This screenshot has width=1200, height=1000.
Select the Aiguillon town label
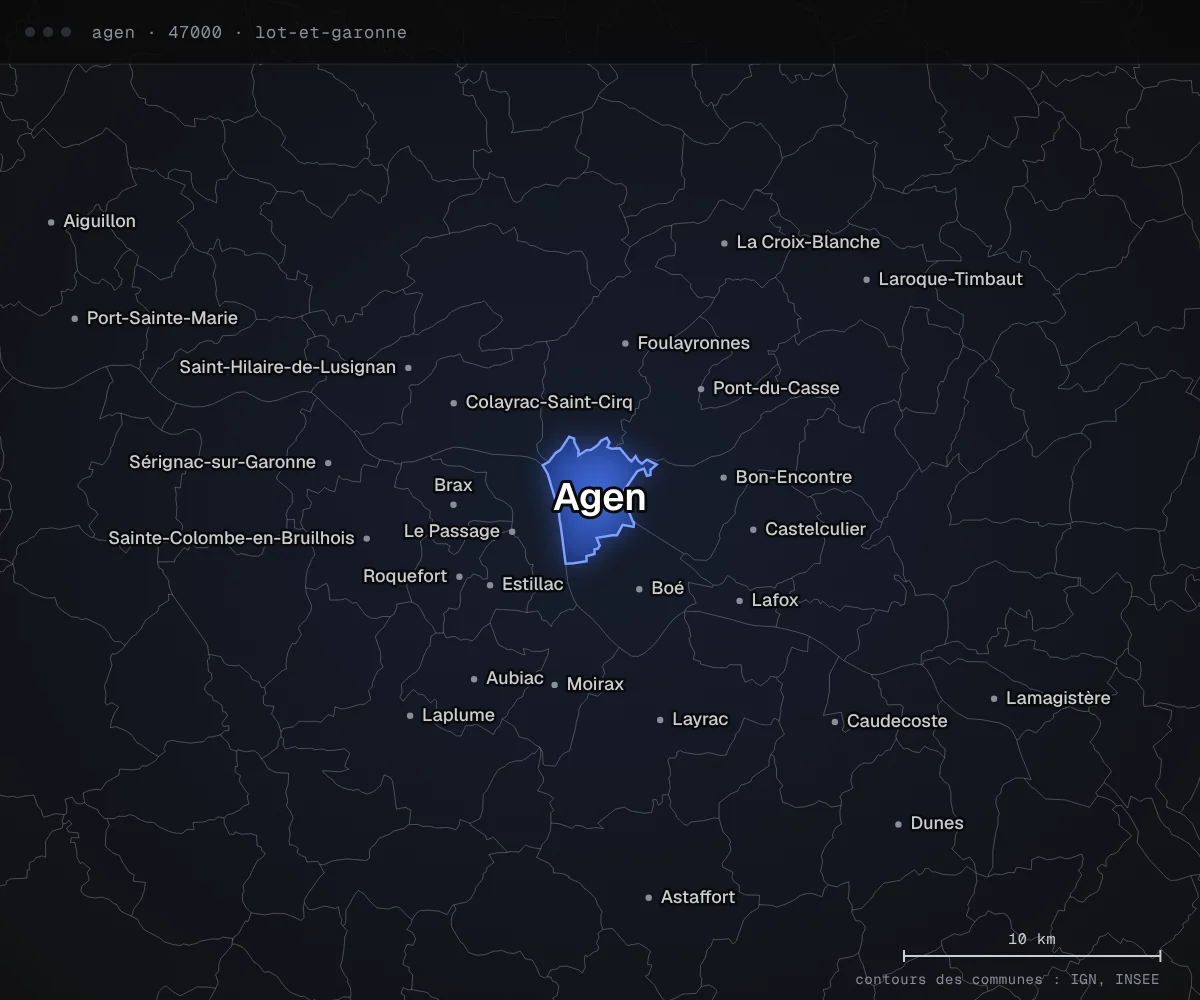tap(99, 221)
